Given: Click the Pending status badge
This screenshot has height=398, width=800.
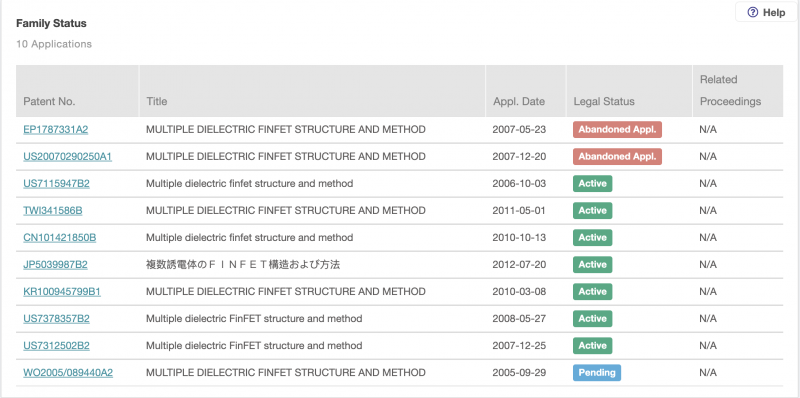Looking at the screenshot, I should [x=596, y=373].
